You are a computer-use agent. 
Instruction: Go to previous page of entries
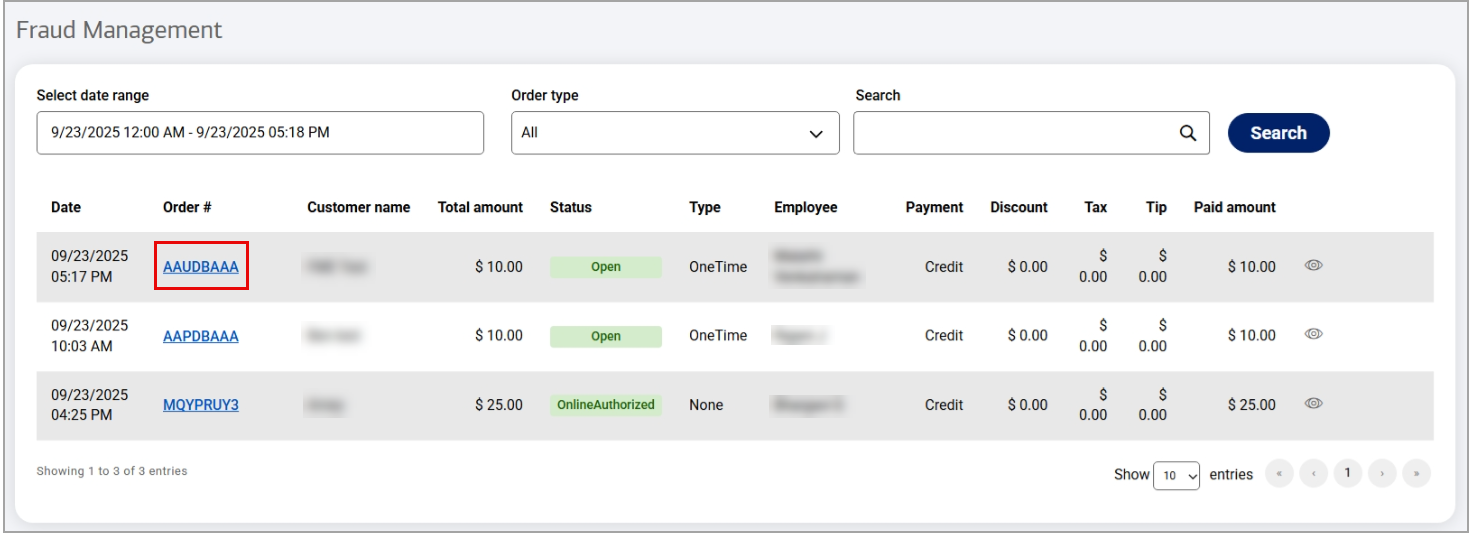click(x=1313, y=473)
